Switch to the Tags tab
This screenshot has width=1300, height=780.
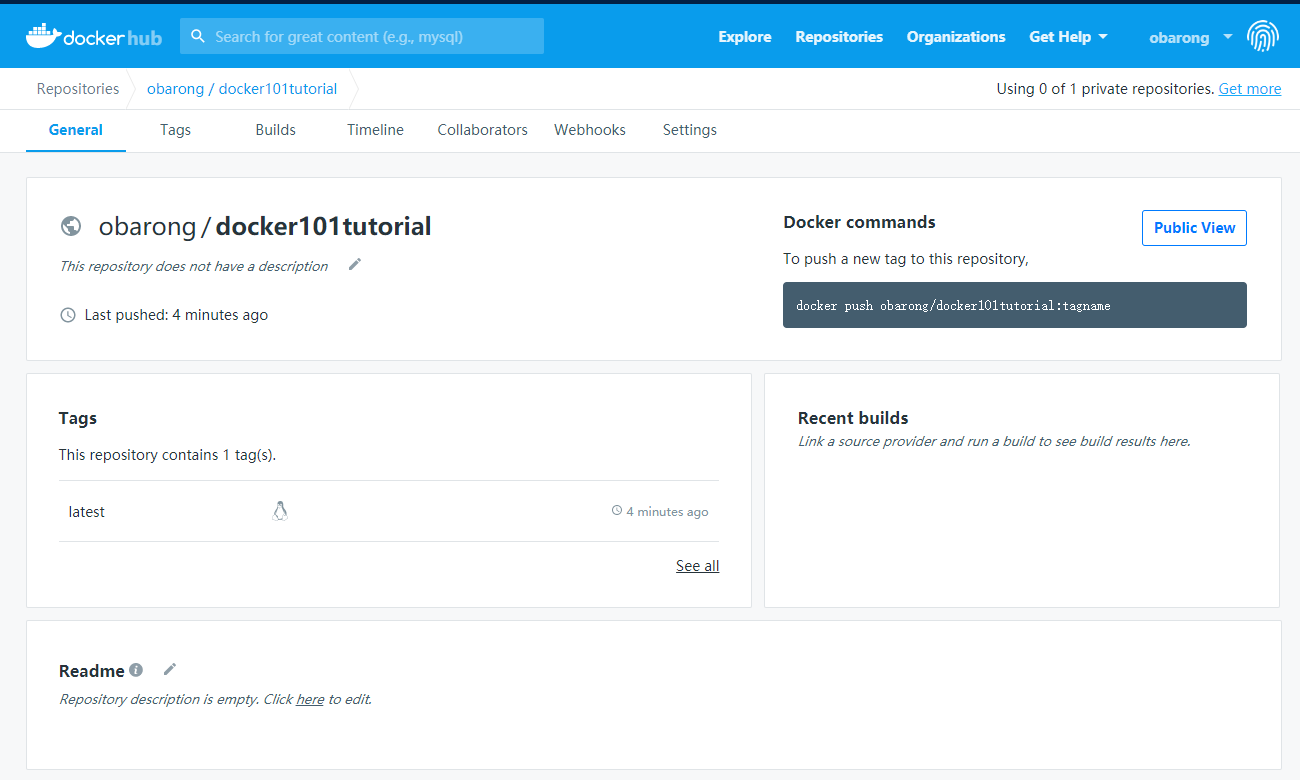click(x=175, y=130)
